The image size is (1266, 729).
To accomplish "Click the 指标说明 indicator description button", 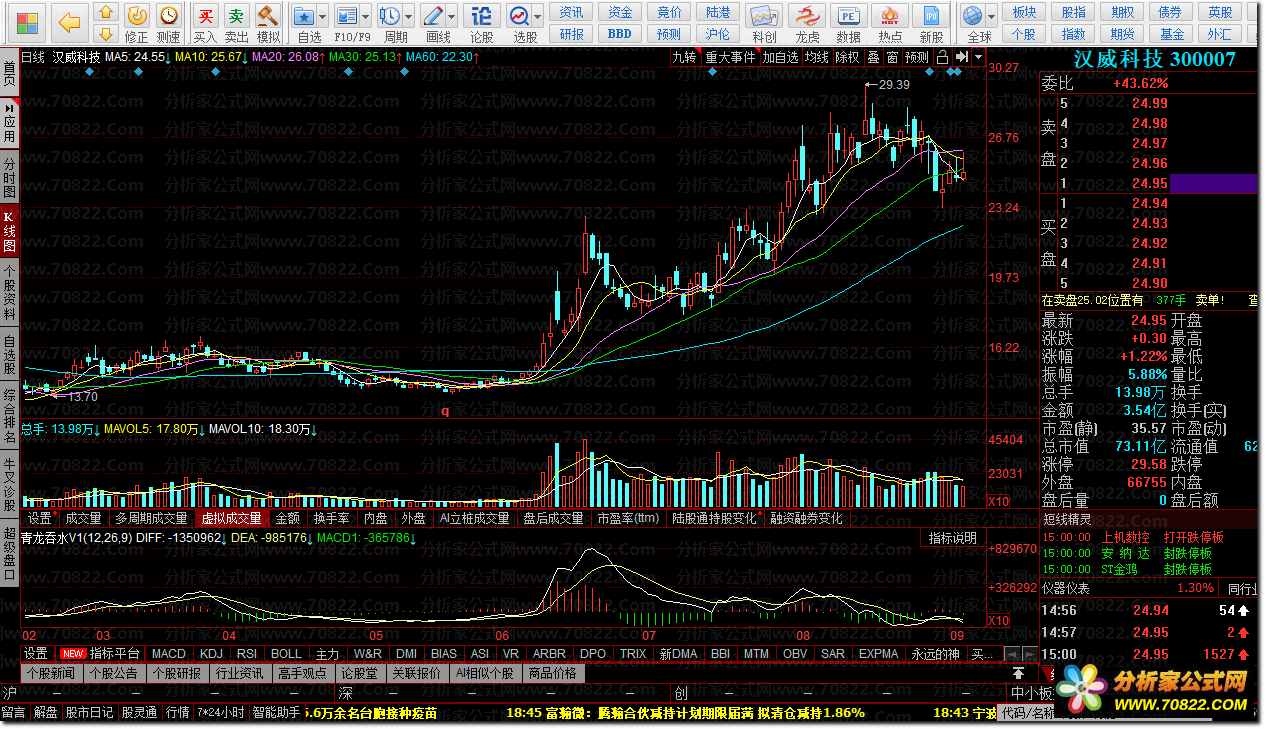I will [952, 538].
